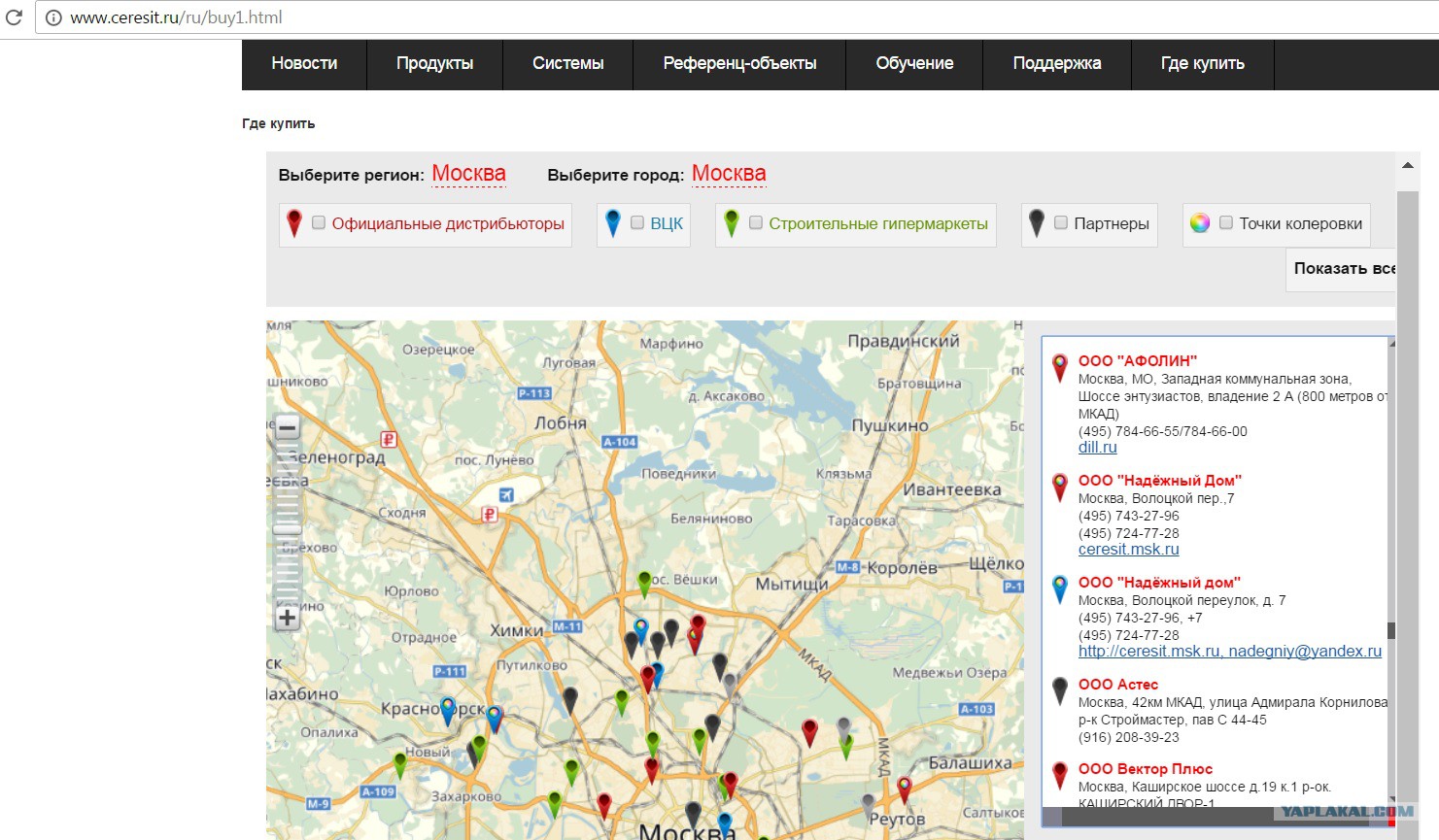Toggle the ВЦК checkbox

[637, 223]
